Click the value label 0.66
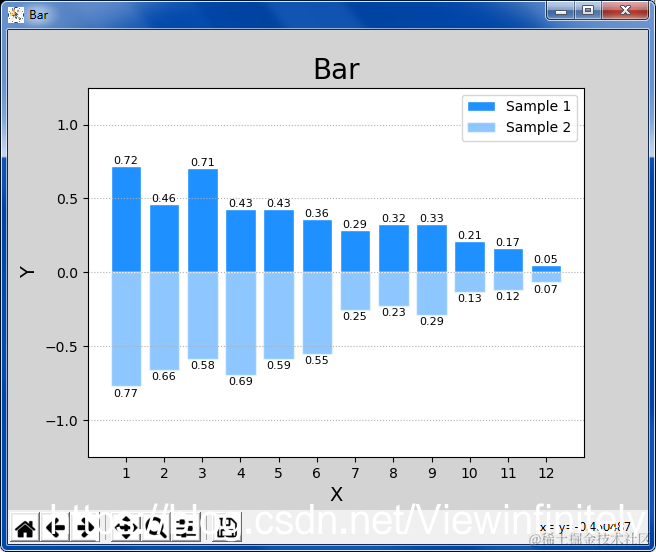This screenshot has width=656, height=552. tap(164, 376)
